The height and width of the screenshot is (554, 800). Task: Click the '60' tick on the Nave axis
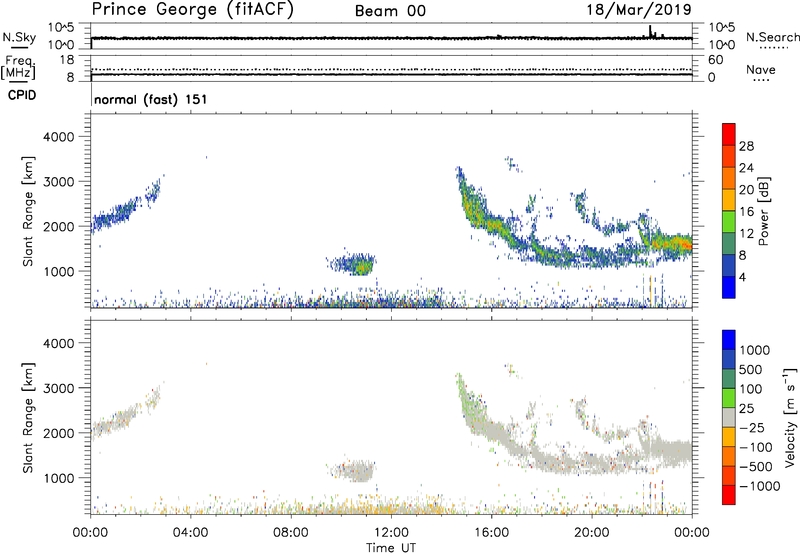715,60
